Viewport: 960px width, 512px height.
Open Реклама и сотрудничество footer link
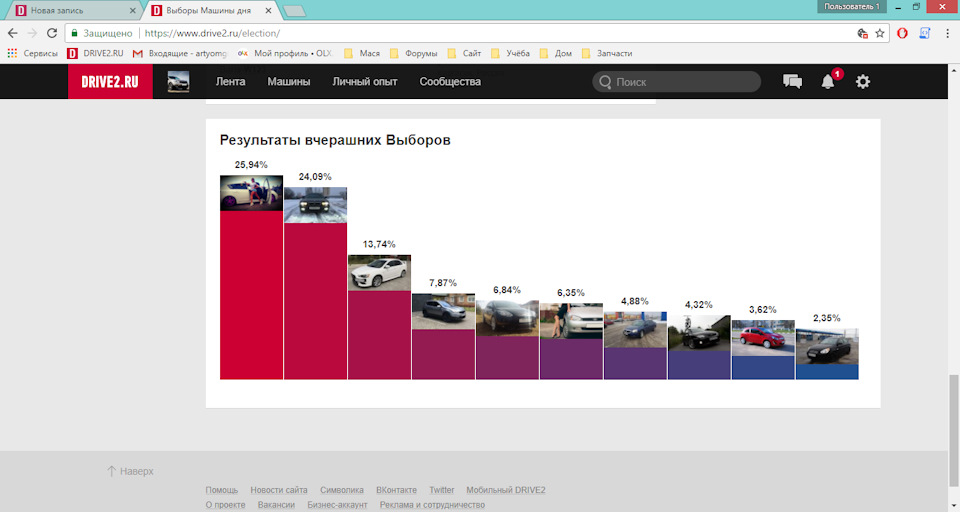(x=432, y=505)
